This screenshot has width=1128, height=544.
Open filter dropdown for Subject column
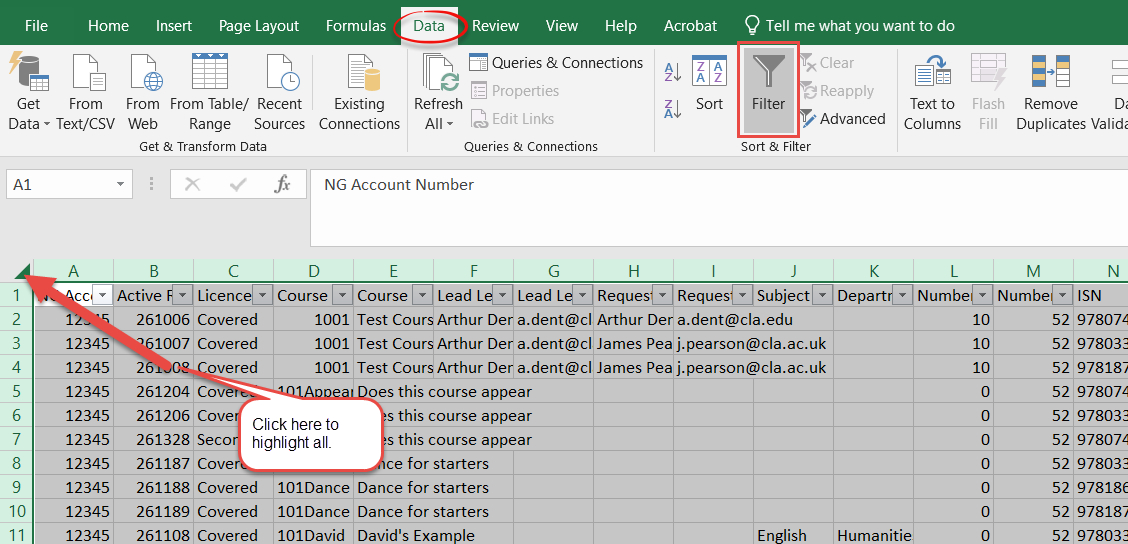(x=822, y=295)
